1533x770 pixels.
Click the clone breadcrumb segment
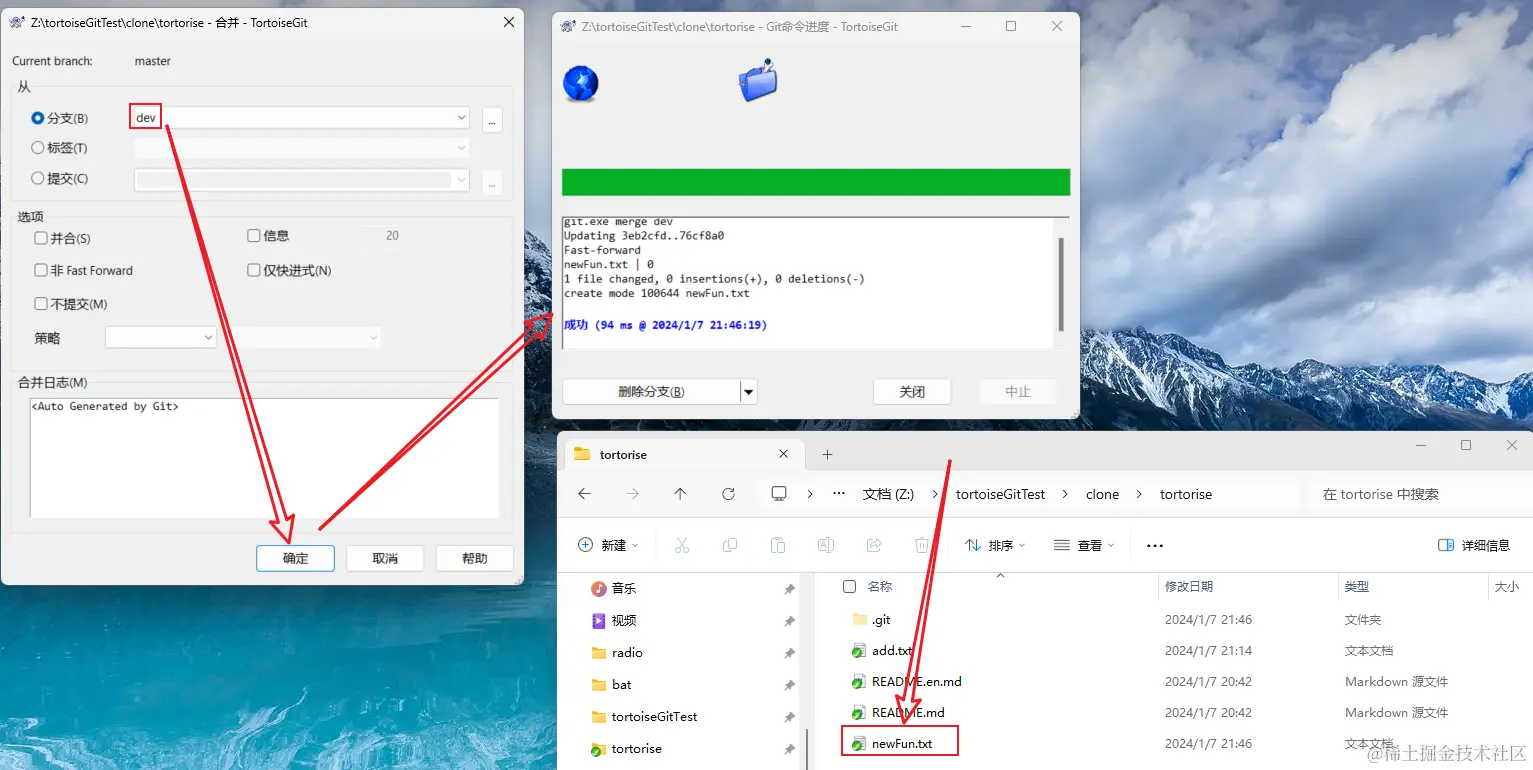click(1102, 494)
